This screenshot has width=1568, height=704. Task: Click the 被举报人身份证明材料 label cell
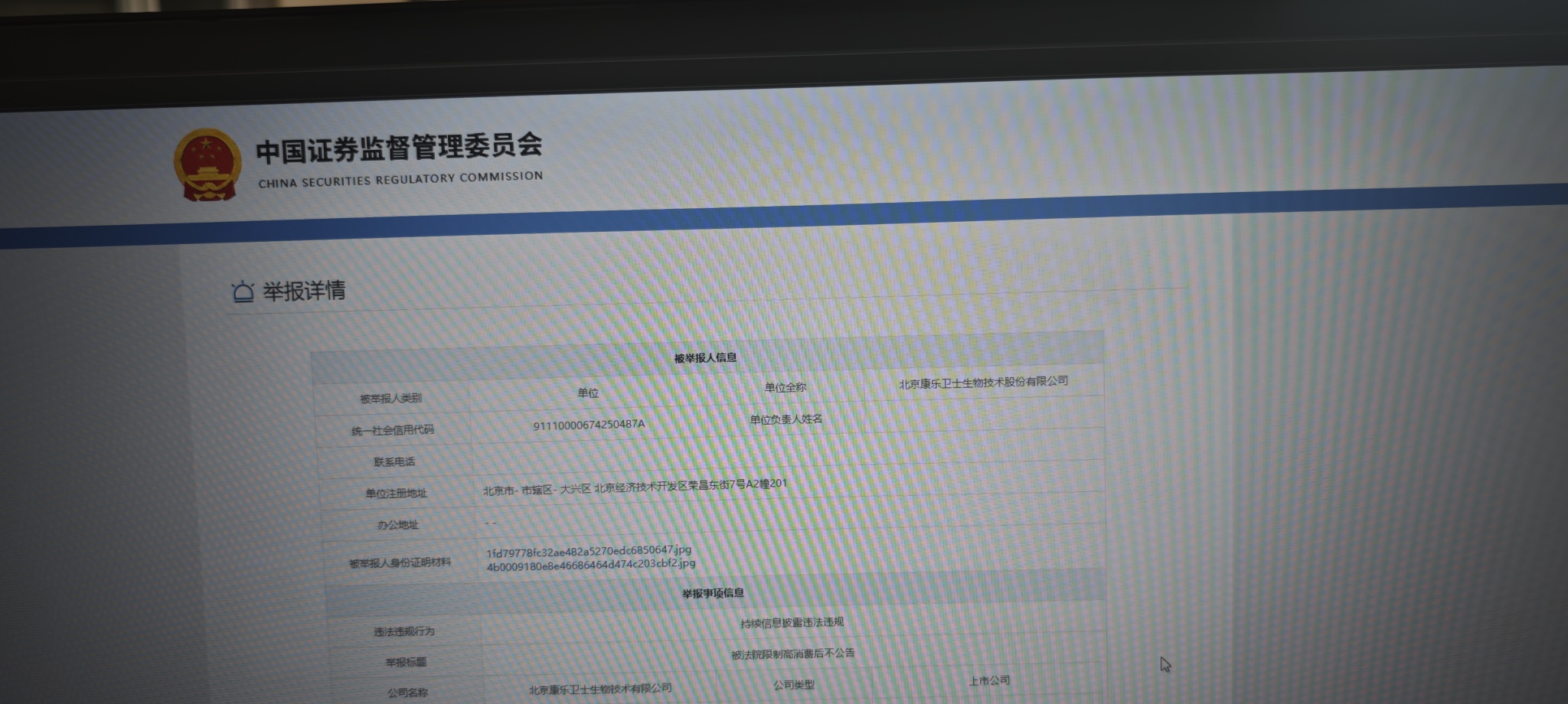point(400,563)
